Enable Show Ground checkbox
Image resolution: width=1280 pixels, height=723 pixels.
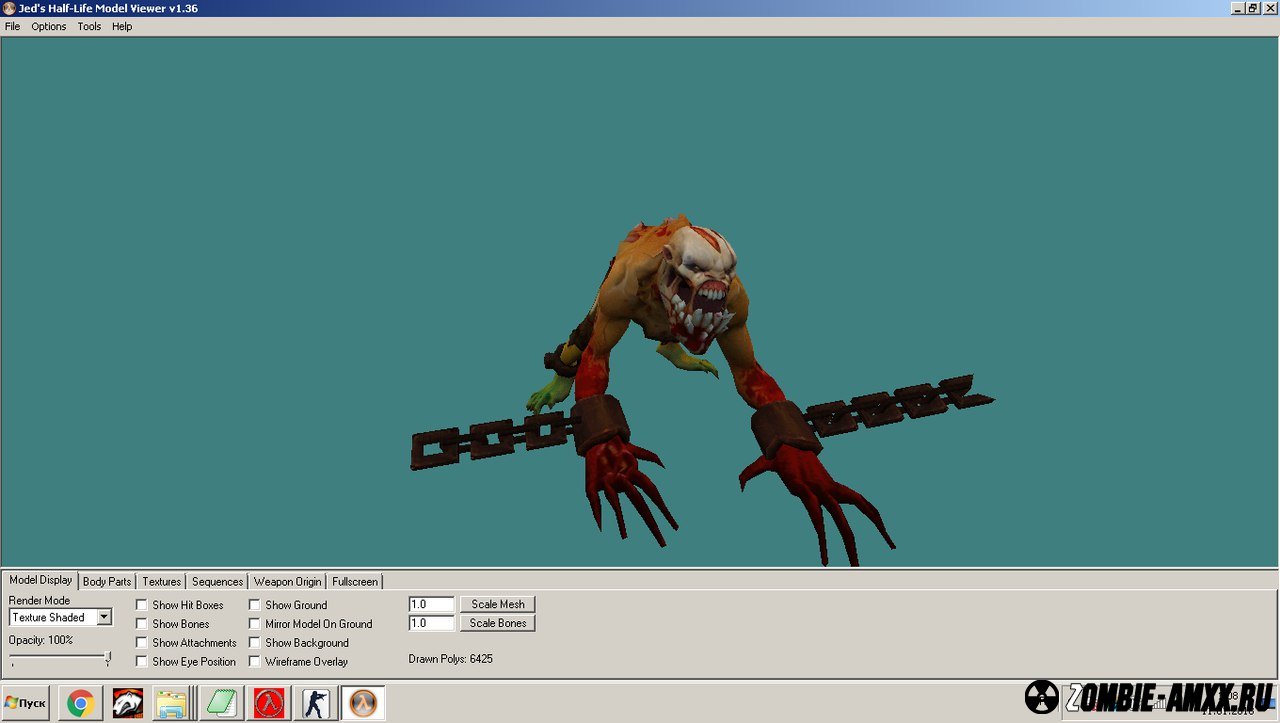click(255, 605)
